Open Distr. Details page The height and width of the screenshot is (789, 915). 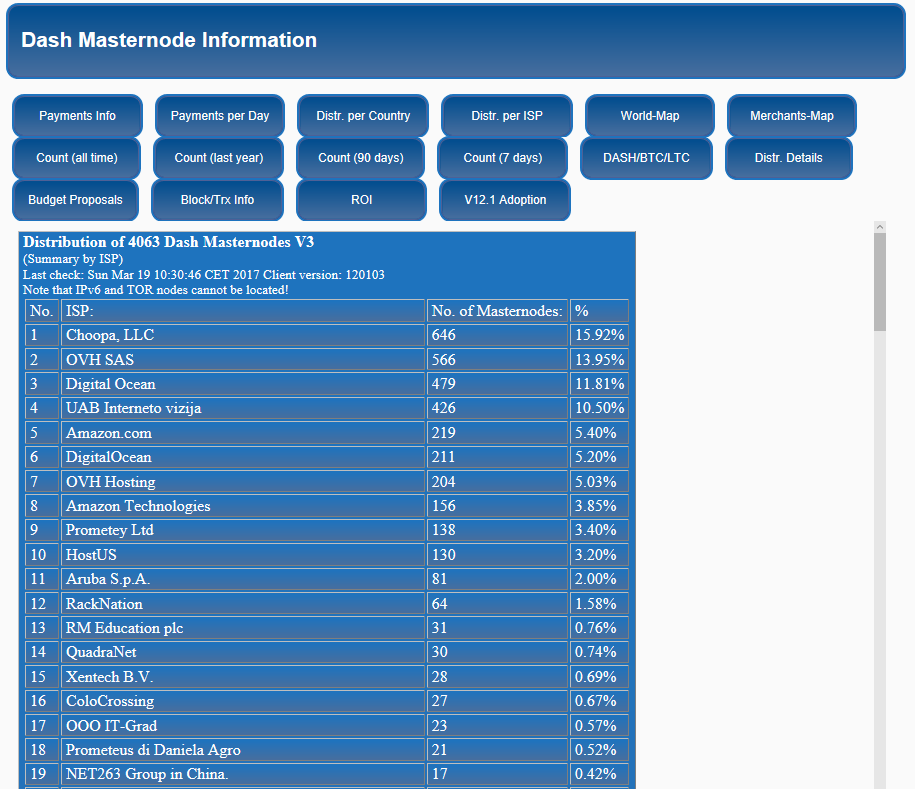click(x=788, y=158)
